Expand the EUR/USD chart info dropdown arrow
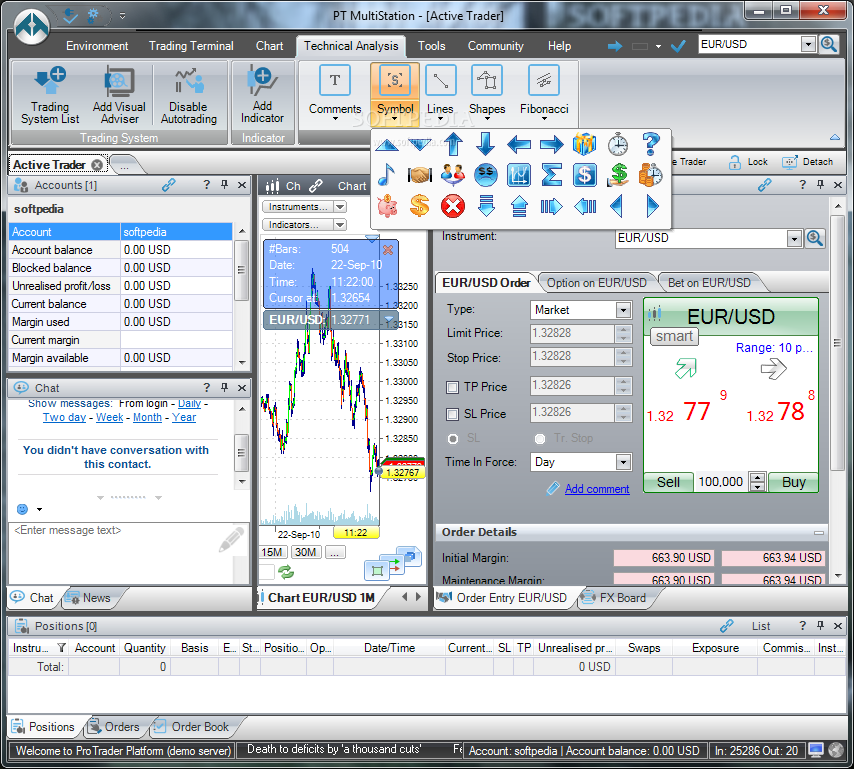 pos(389,320)
